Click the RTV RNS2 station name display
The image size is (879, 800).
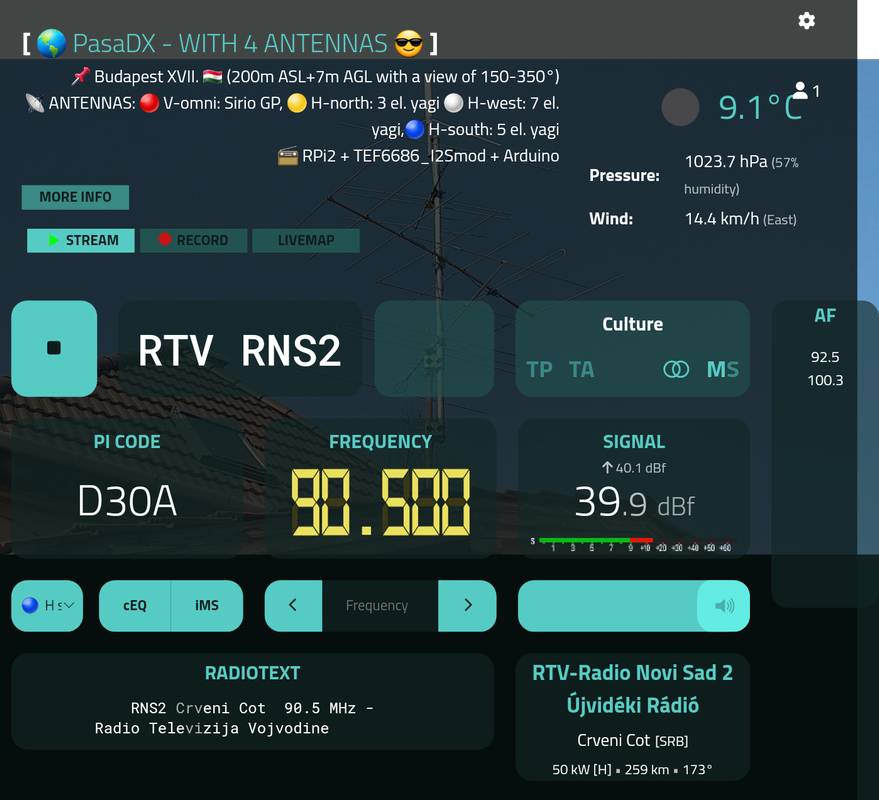pos(239,351)
